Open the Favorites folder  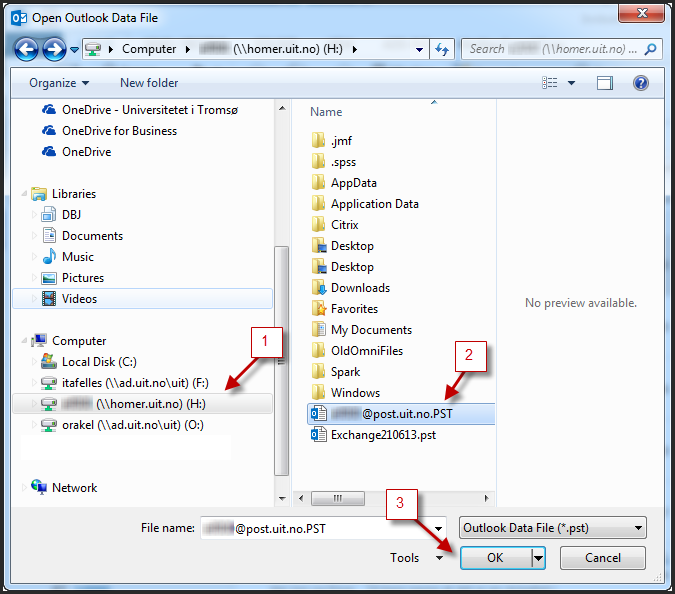point(354,309)
